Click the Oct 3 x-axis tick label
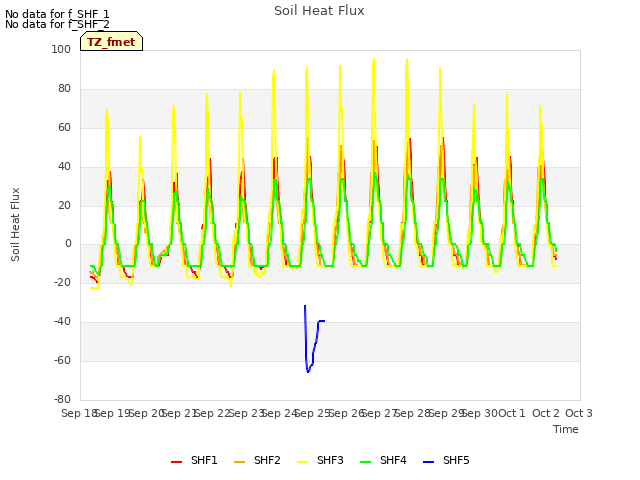Screen dimensions: 640x480 [x=579, y=413]
